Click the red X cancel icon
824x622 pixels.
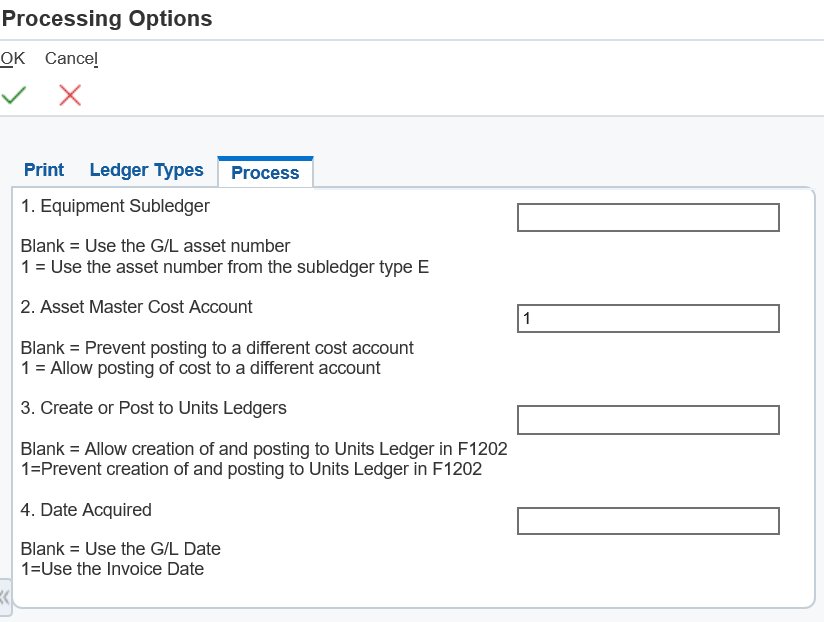pos(70,96)
